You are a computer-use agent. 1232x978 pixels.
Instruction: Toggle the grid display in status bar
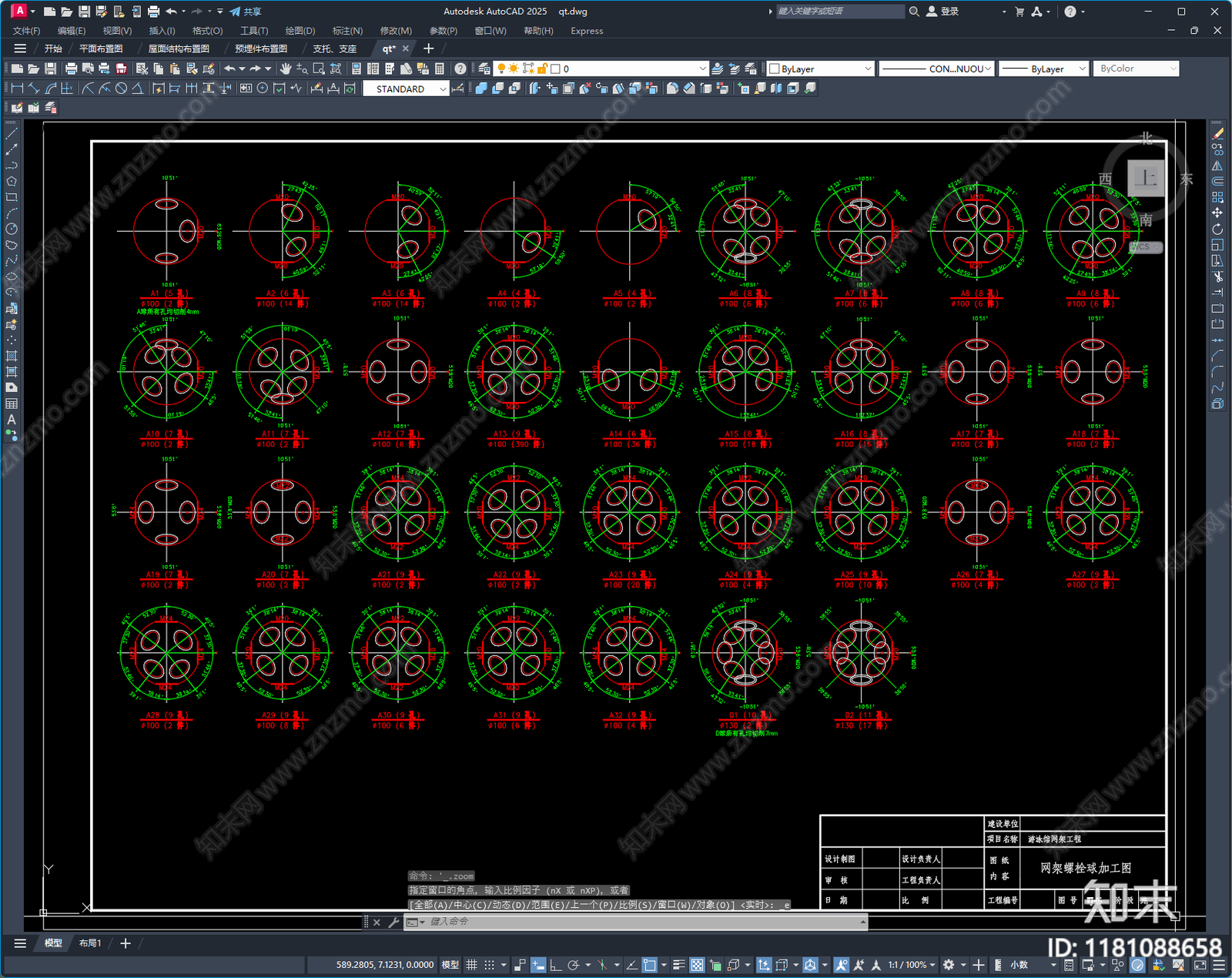[471, 965]
